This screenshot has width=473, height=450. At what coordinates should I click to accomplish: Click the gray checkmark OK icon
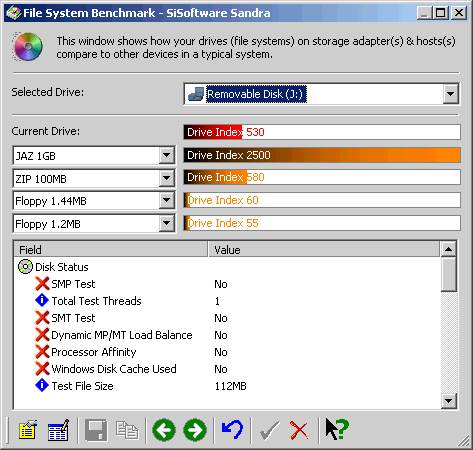tap(269, 430)
